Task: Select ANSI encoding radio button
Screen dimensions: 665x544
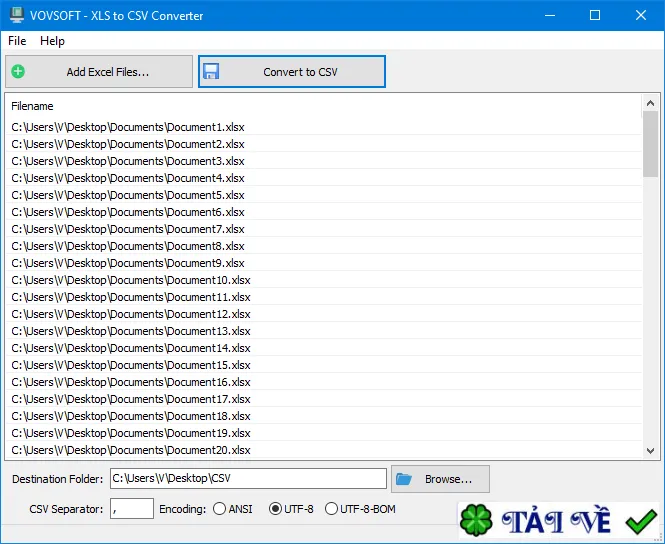Action: tap(219, 509)
